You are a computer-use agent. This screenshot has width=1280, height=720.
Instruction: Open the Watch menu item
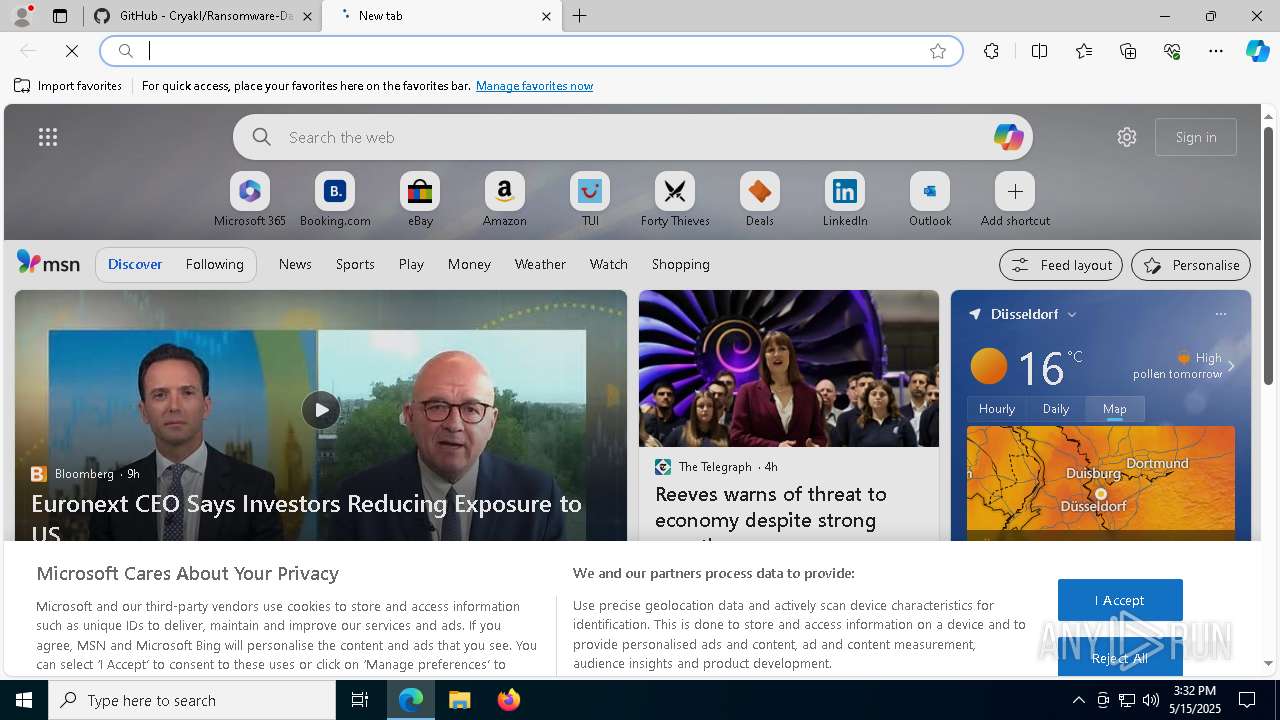pyautogui.click(x=608, y=264)
